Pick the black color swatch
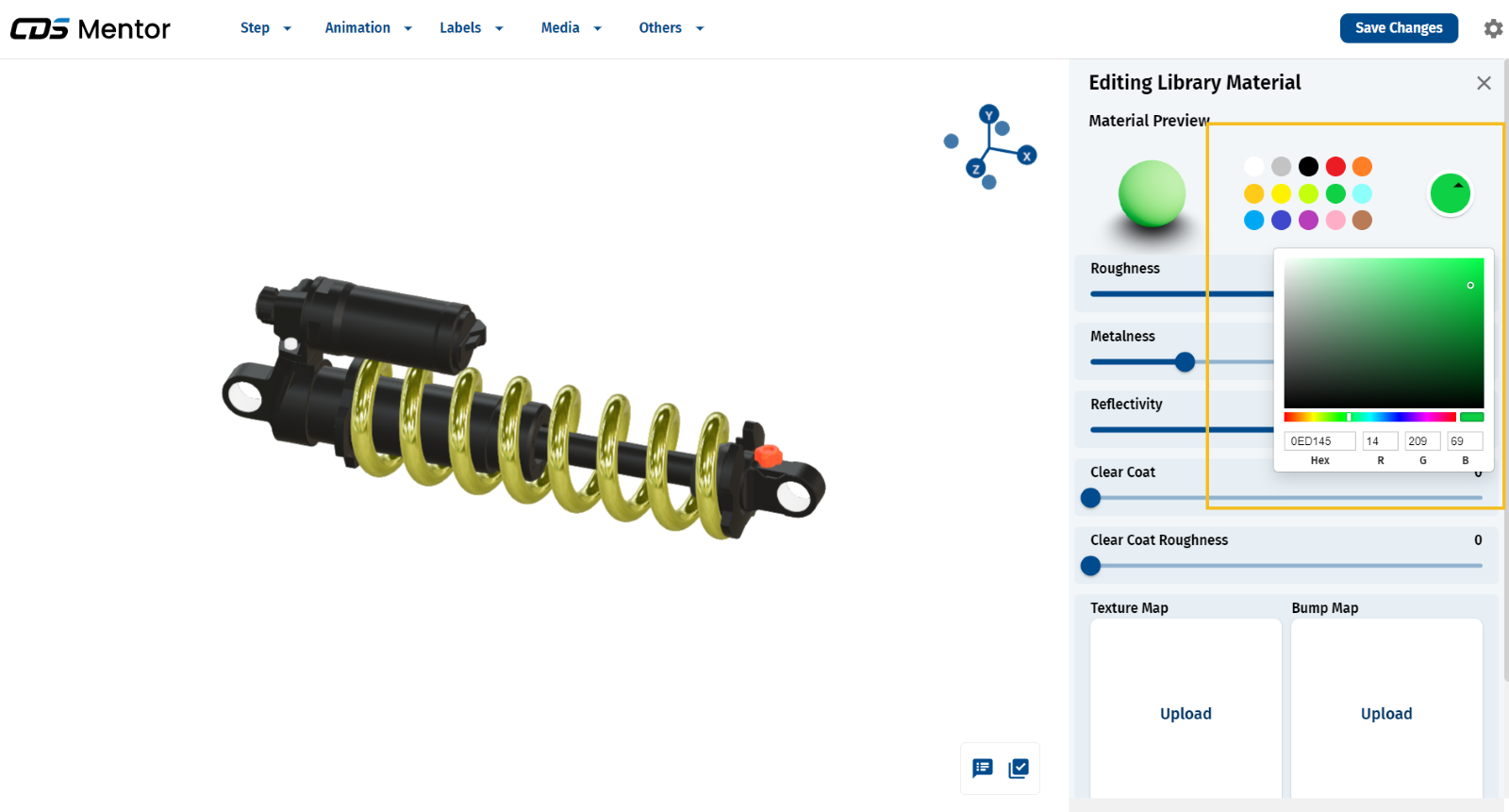Screen dimensions: 1509x812 point(1308,167)
